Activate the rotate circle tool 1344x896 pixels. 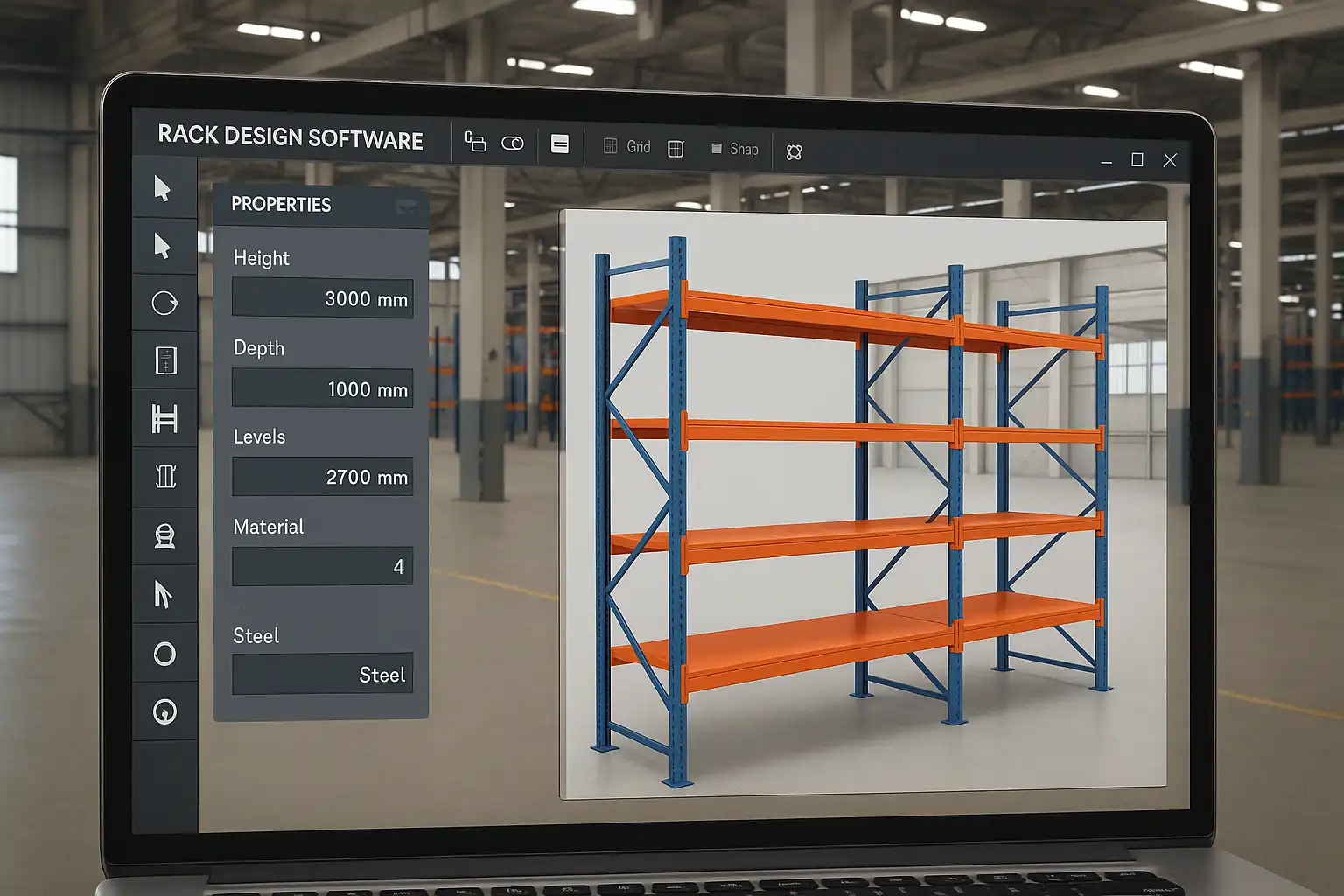(x=164, y=304)
